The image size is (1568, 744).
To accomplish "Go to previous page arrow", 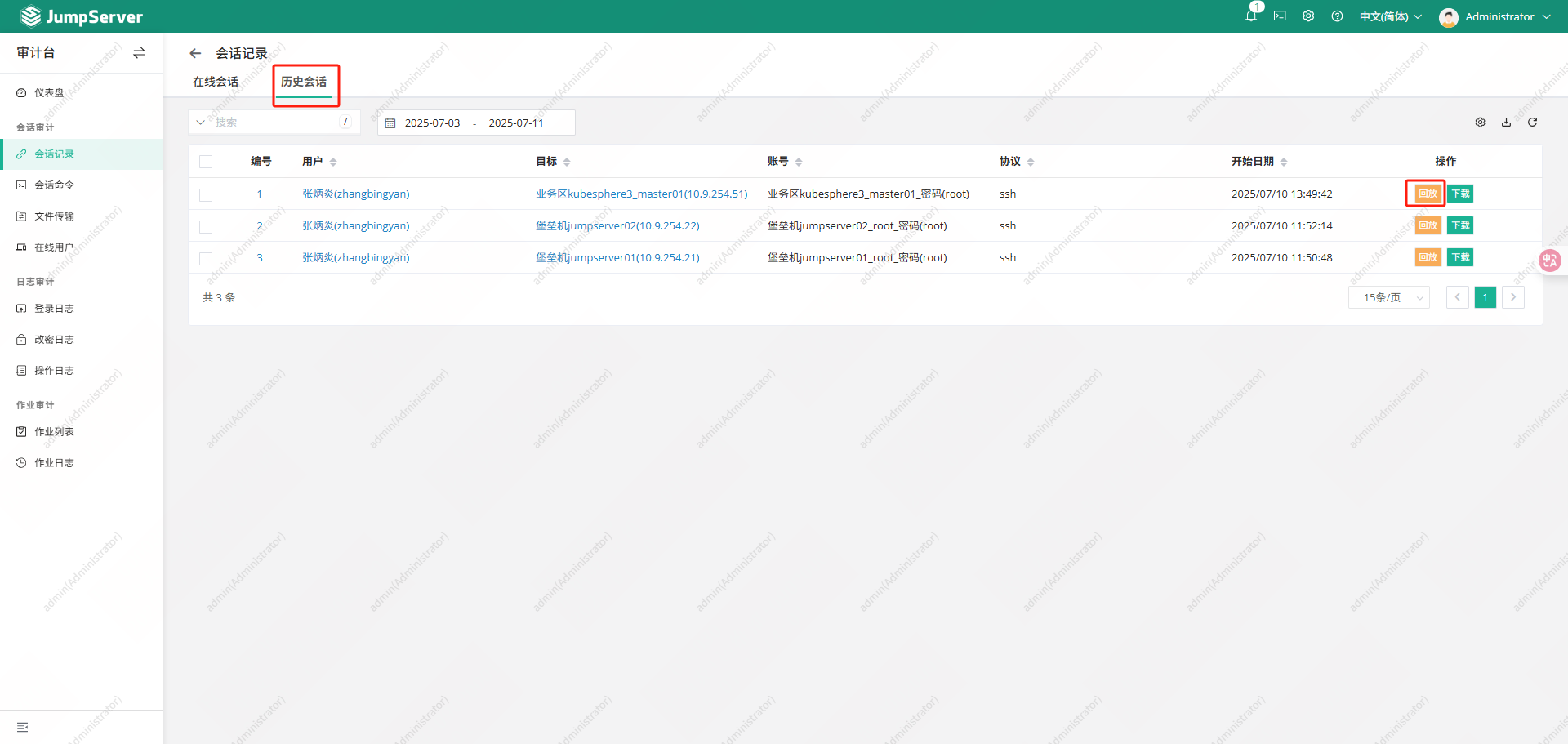I will tap(1457, 297).
